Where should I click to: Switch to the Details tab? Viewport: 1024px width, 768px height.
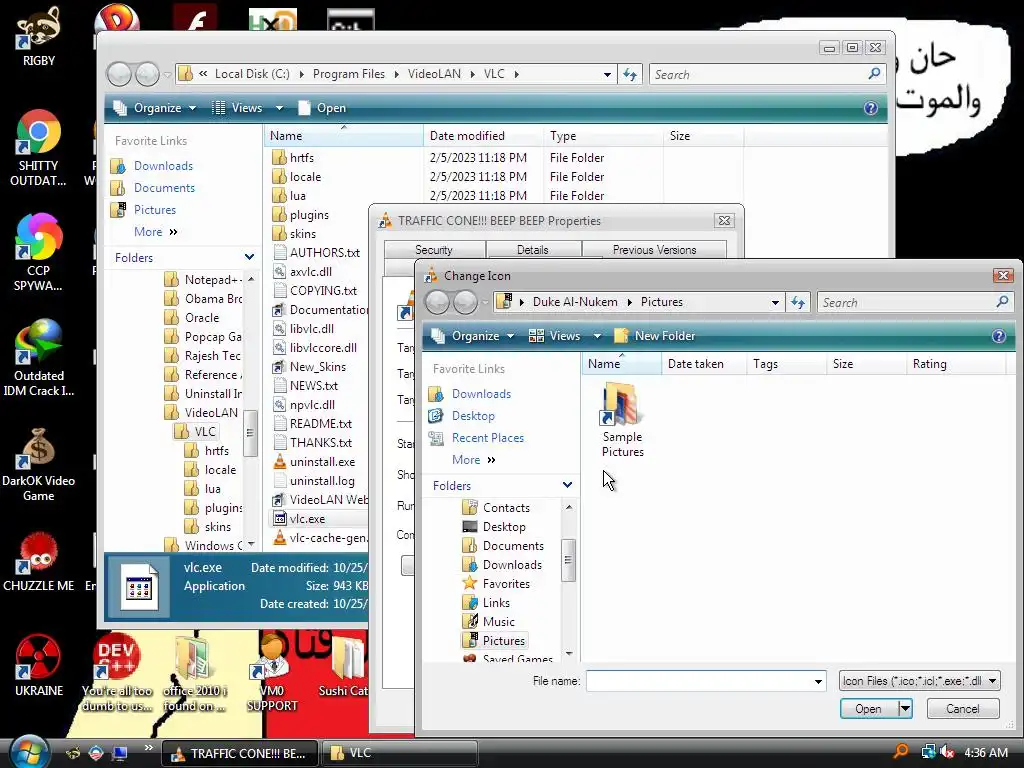coord(533,250)
